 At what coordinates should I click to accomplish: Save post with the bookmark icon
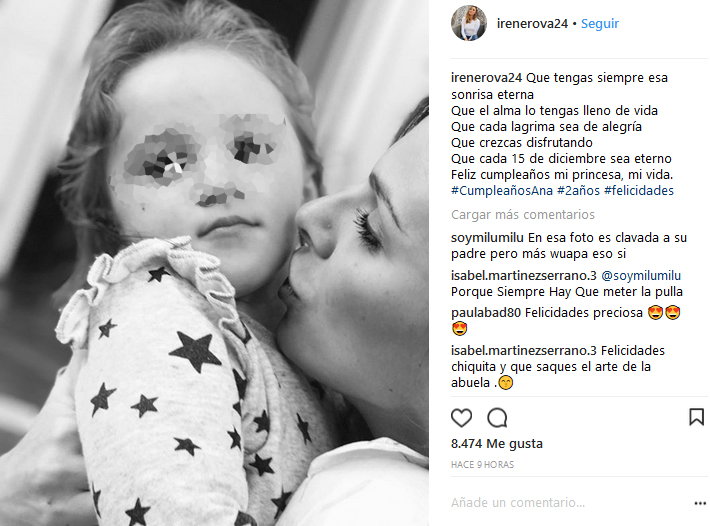click(696, 417)
